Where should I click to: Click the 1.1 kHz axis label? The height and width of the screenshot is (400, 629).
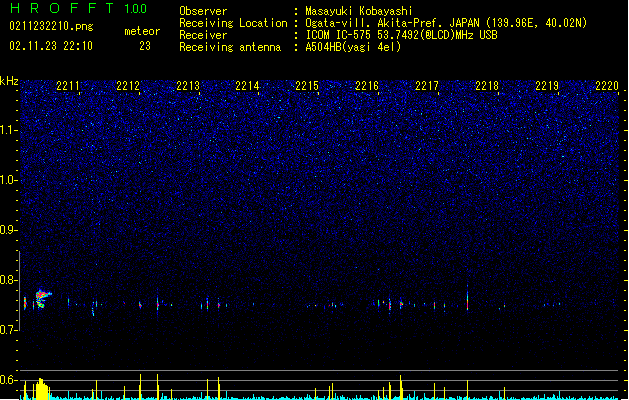(x=8, y=130)
